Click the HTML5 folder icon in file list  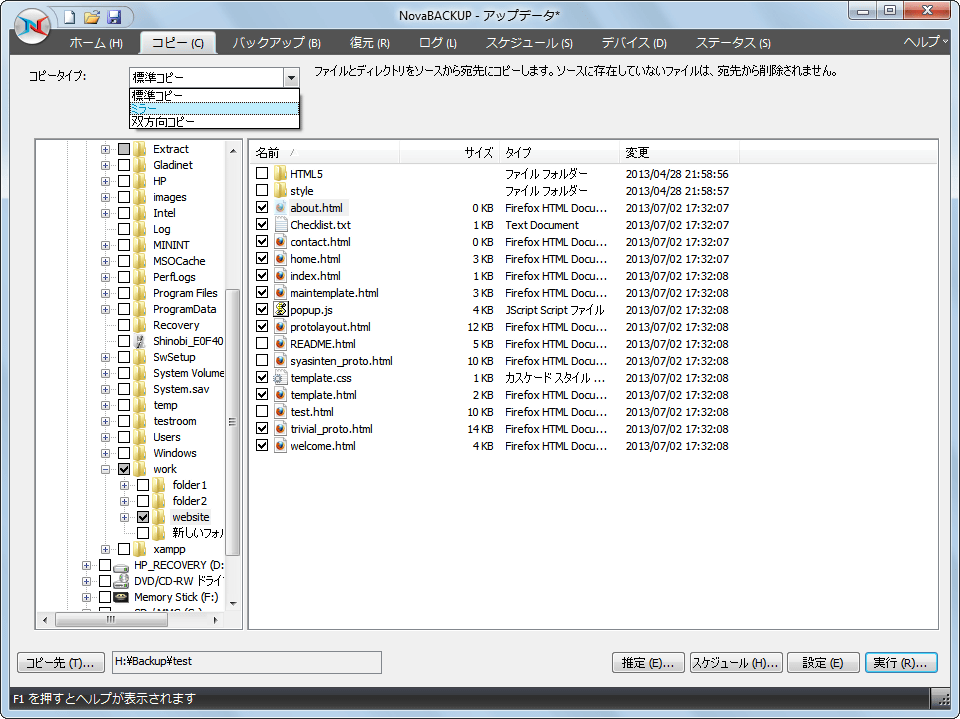click(x=280, y=173)
